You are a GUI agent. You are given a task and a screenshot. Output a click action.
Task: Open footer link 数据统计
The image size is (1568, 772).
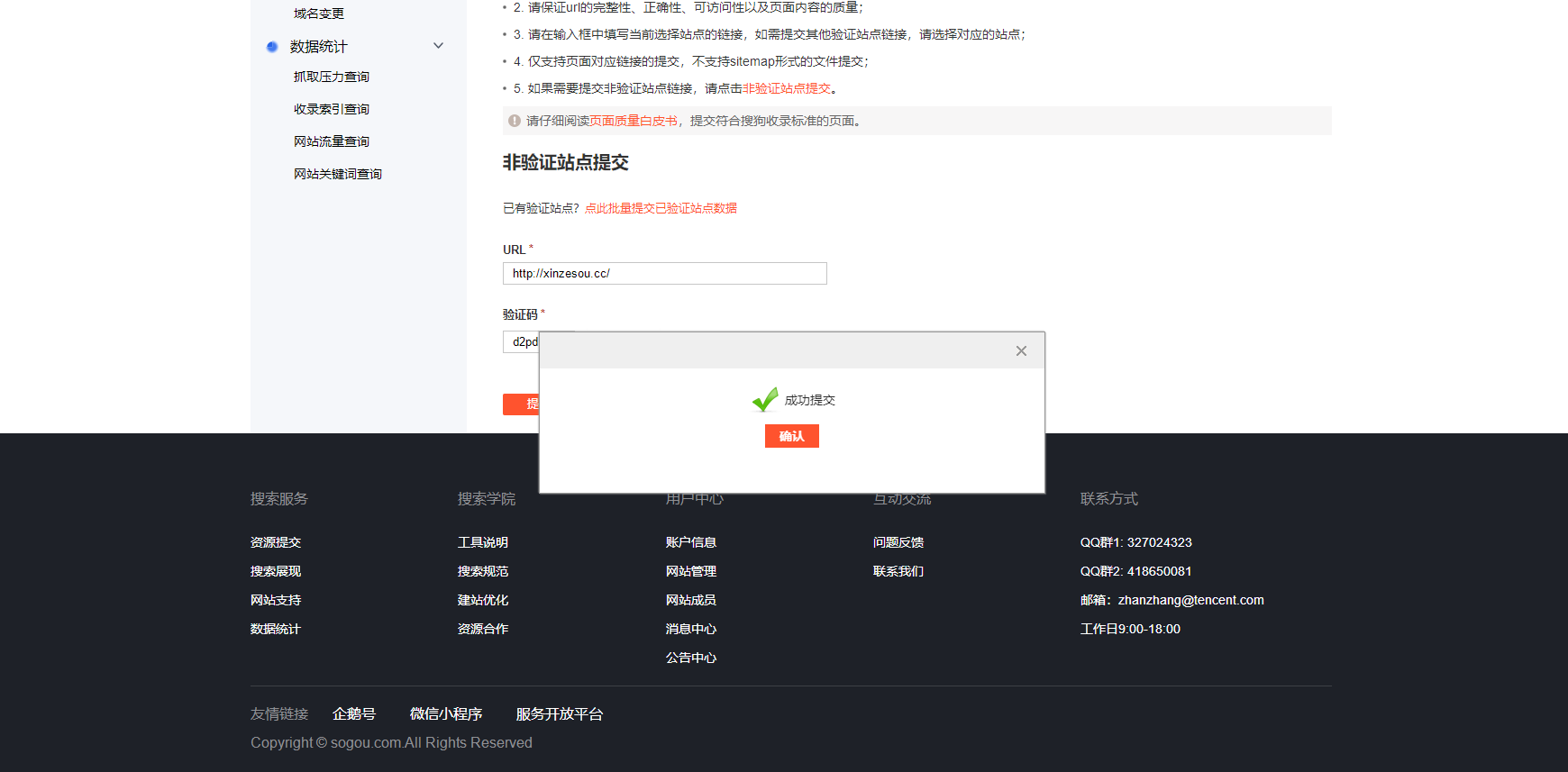coord(276,629)
